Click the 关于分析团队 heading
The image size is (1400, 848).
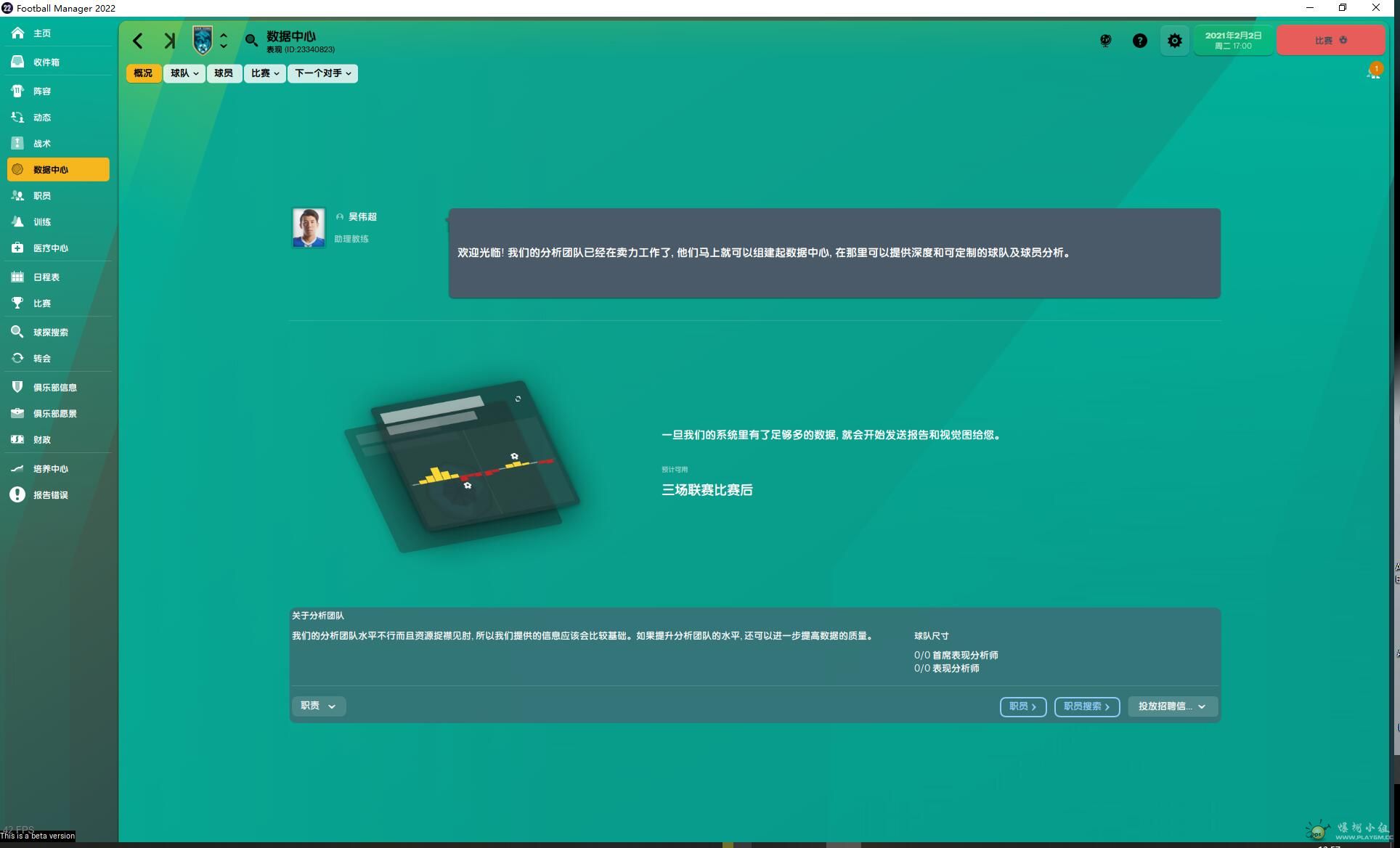click(318, 616)
